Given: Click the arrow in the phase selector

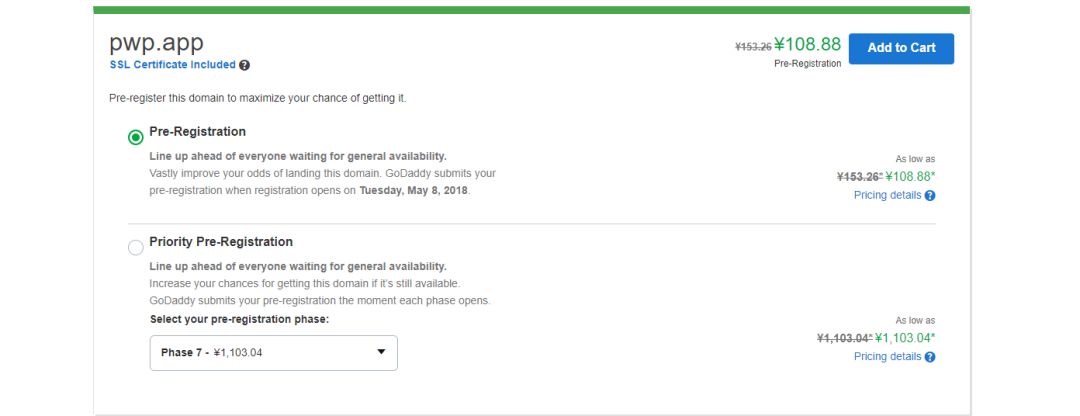Looking at the screenshot, I should [381, 352].
